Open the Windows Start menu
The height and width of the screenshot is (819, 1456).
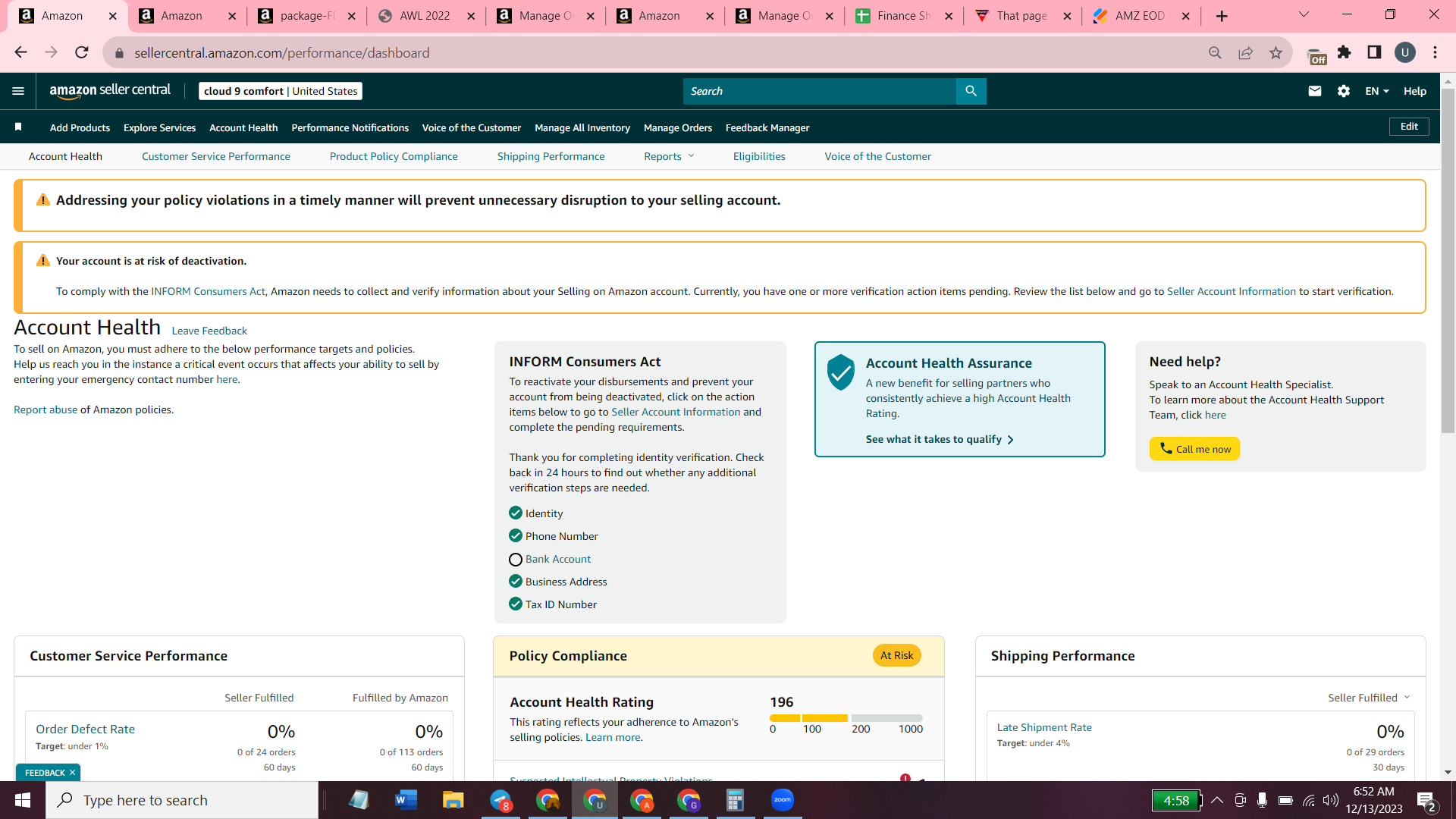23,800
